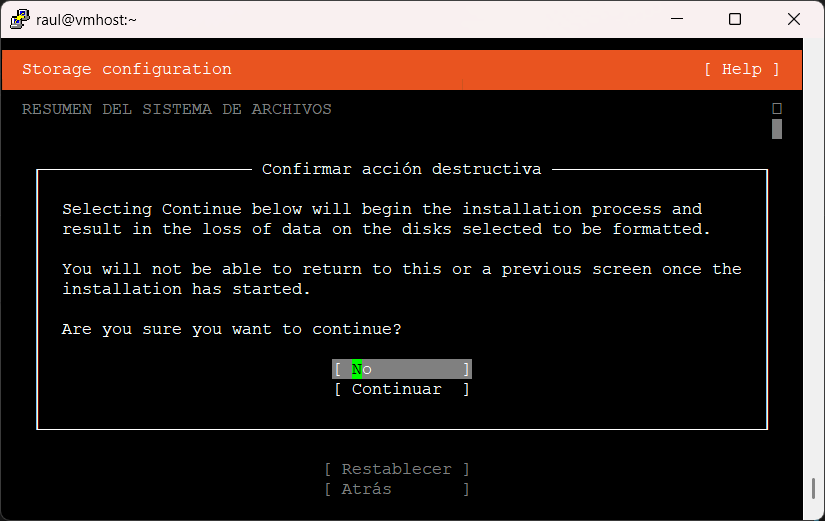
Task: Click the Storage configuration header title
Action: [127, 69]
